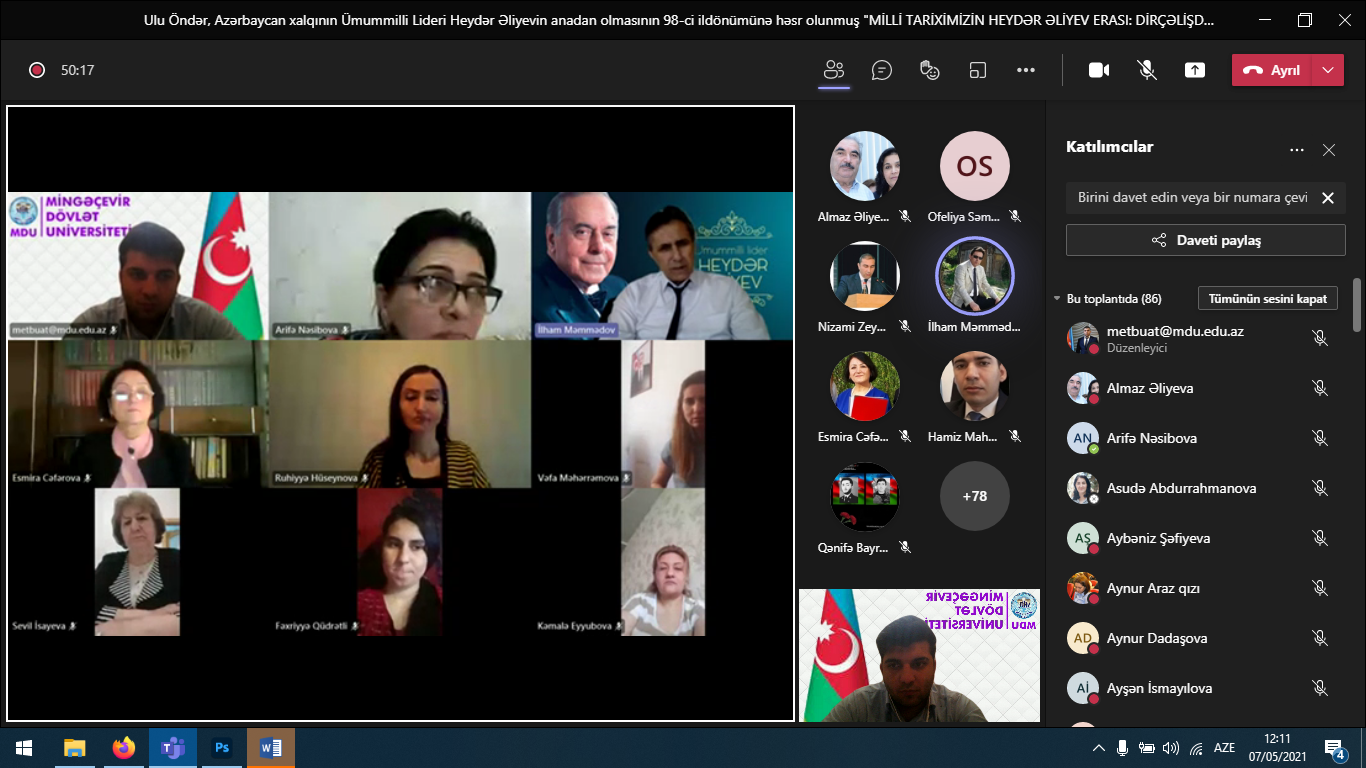Click the 'Daveti paylaş' button
Screen dimensions: 1366x768
[1205, 240]
